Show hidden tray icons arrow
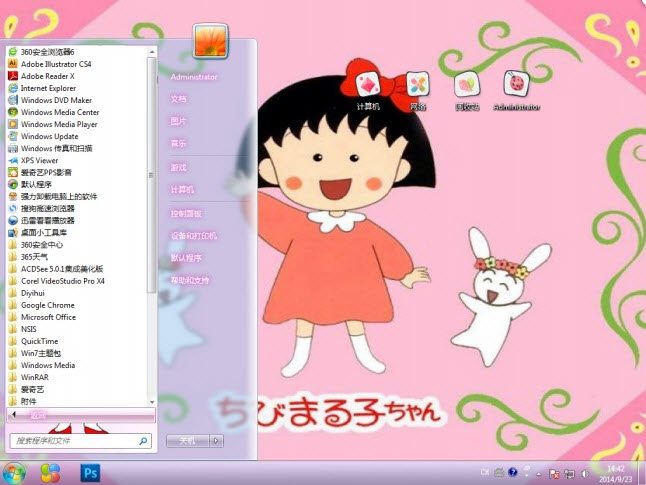Image resolution: width=646 pixels, height=485 pixels. click(538, 474)
